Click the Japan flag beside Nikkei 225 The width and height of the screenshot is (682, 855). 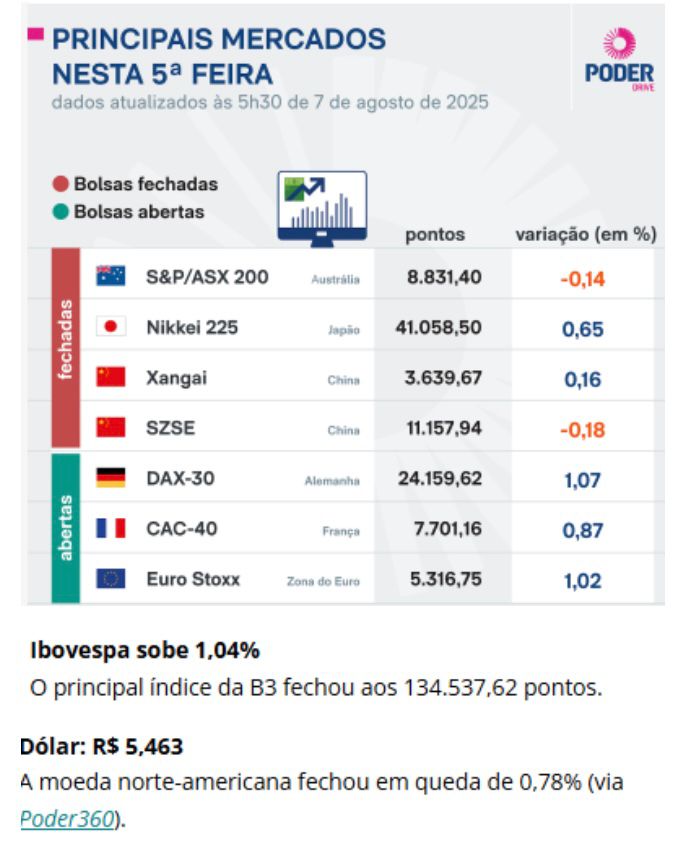111,327
